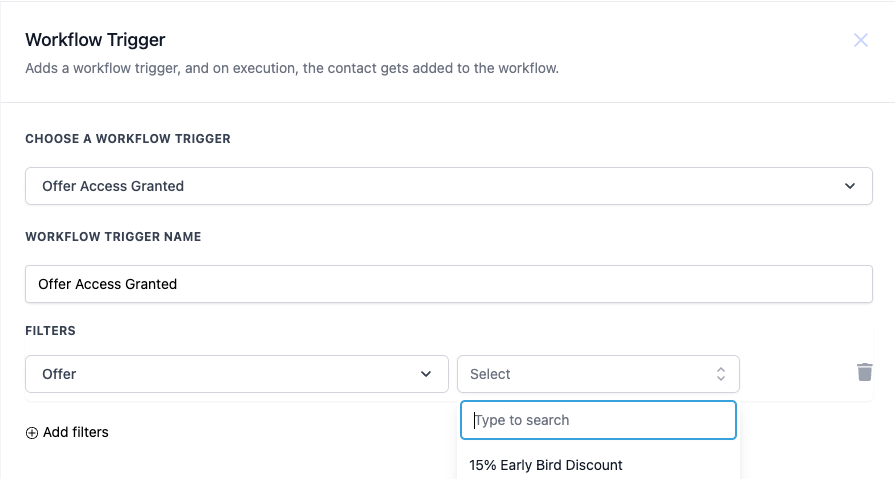Expand the Offer filter type dropdown
Image resolution: width=895 pixels, height=479 pixels.
tap(236, 374)
